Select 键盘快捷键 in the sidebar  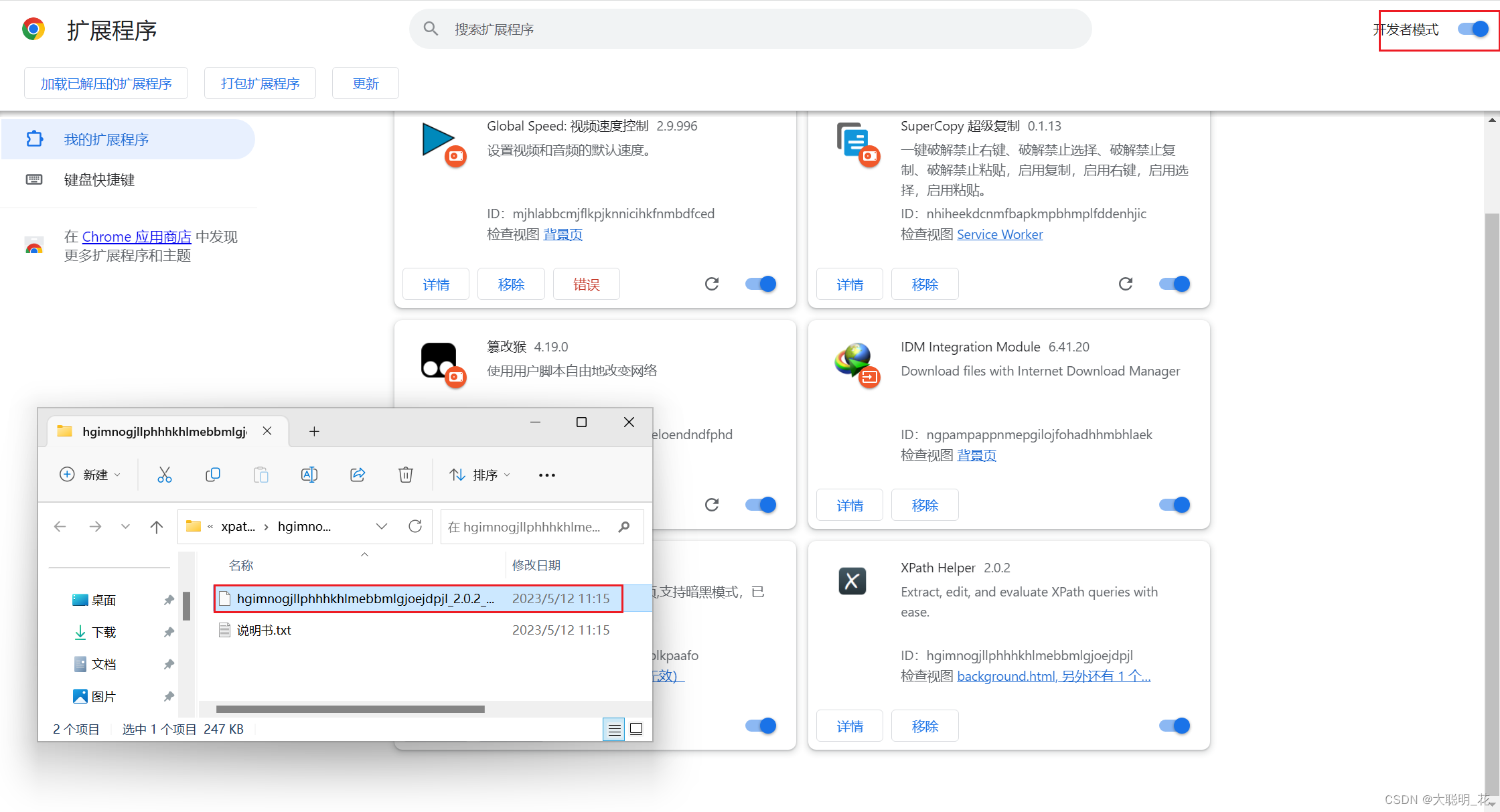coord(99,179)
